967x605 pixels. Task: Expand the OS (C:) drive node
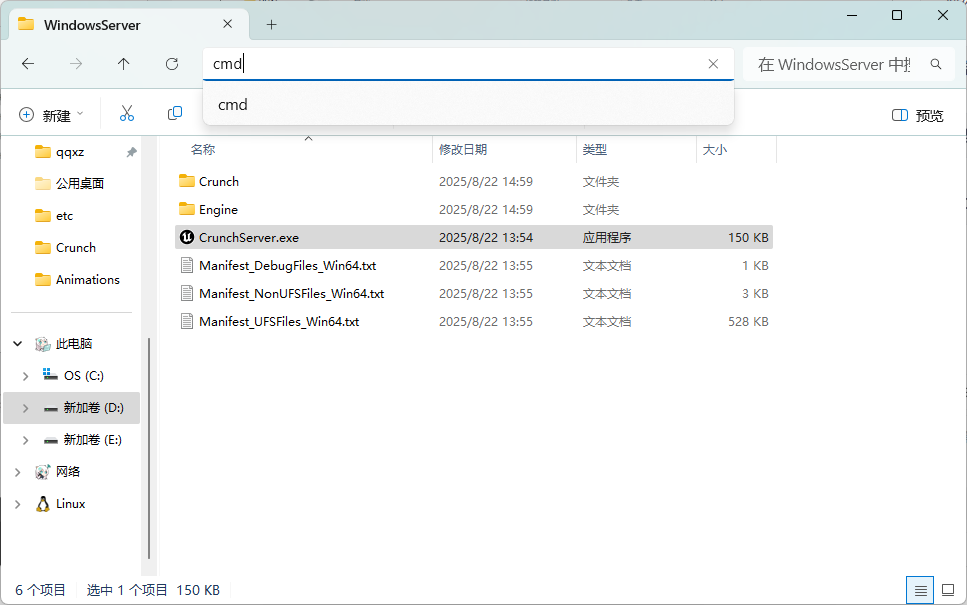tap(25, 376)
